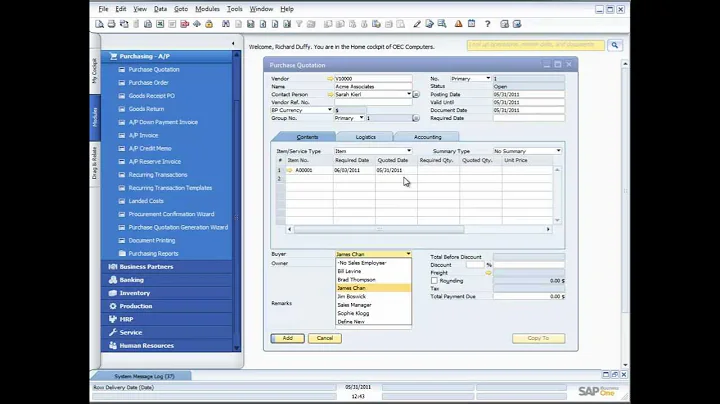Screen dimensions: 720x404
Task: Click the Add button
Action: click(287, 338)
